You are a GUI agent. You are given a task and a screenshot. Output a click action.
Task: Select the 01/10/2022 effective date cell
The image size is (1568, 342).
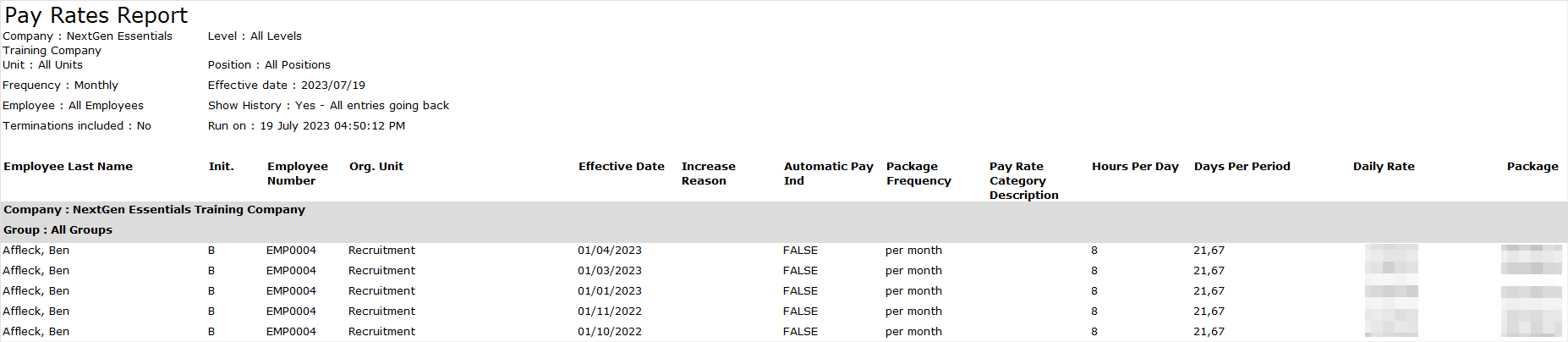click(x=610, y=332)
